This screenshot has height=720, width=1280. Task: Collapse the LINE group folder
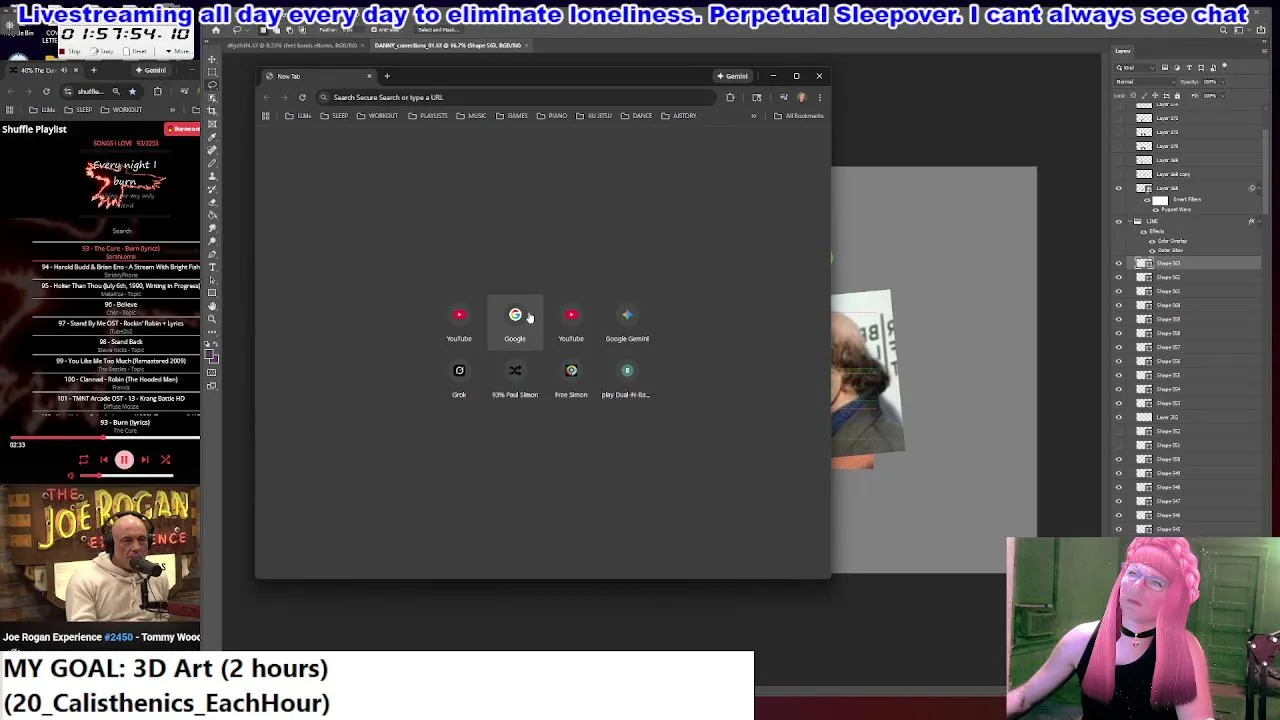pyautogui.click(x=1129, y=221)
